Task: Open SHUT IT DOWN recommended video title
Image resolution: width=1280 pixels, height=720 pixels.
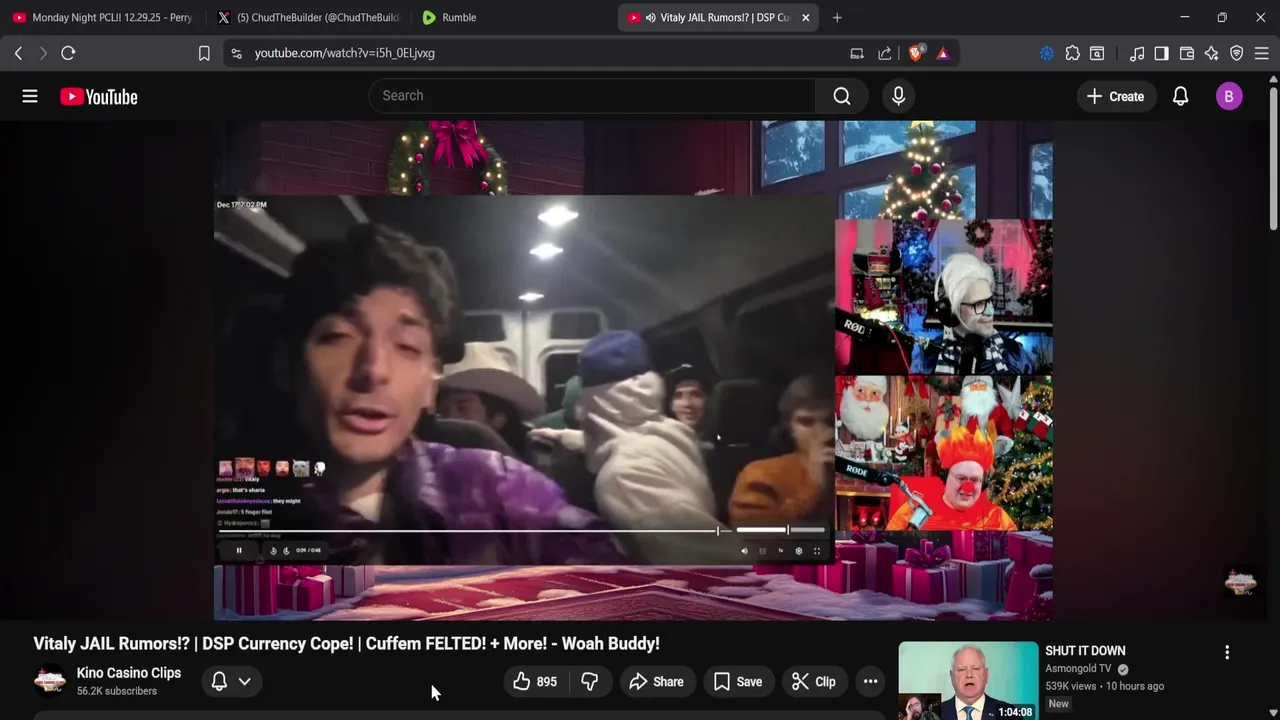Action: click(1085, 651)
